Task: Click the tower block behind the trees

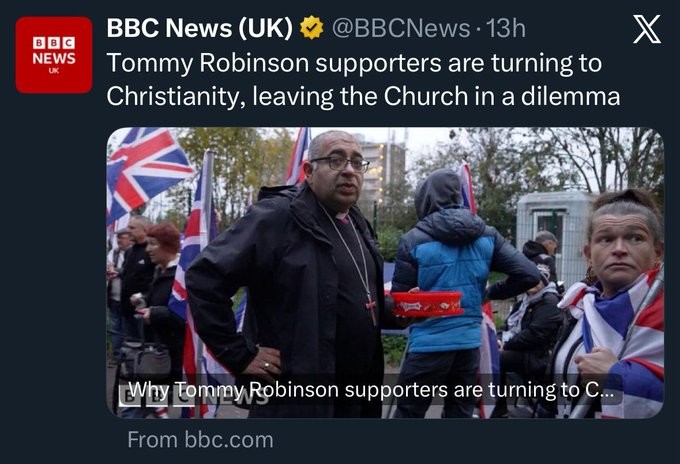Action: [382, 171]
